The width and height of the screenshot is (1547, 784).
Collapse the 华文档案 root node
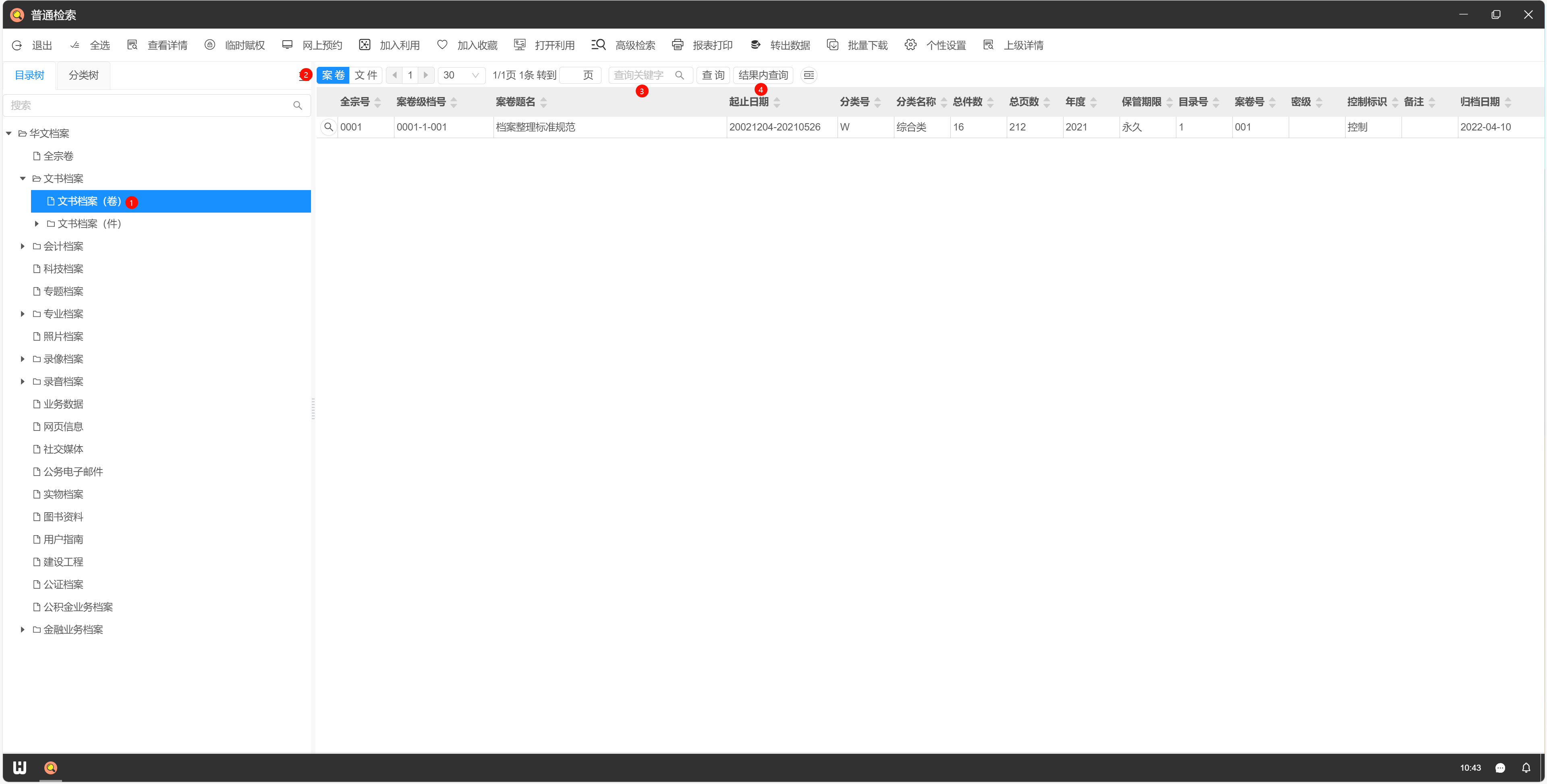tap(9, 133)
